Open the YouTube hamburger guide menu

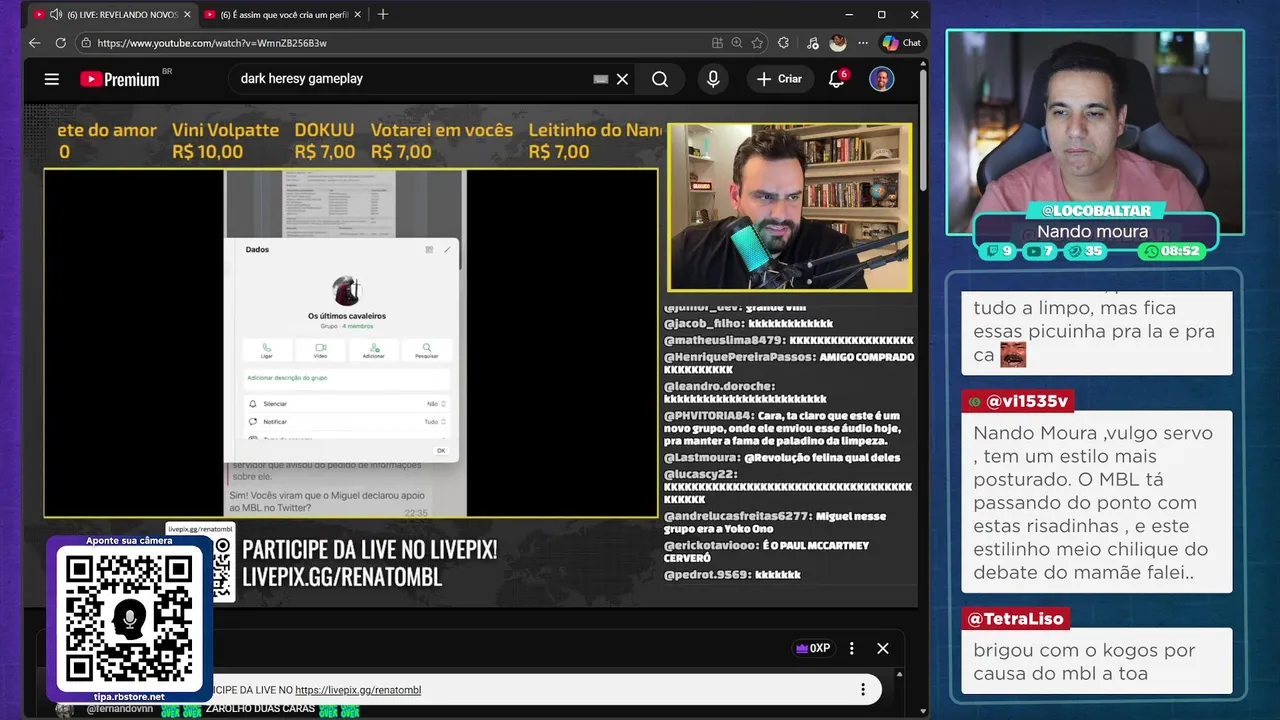[52, 79]
